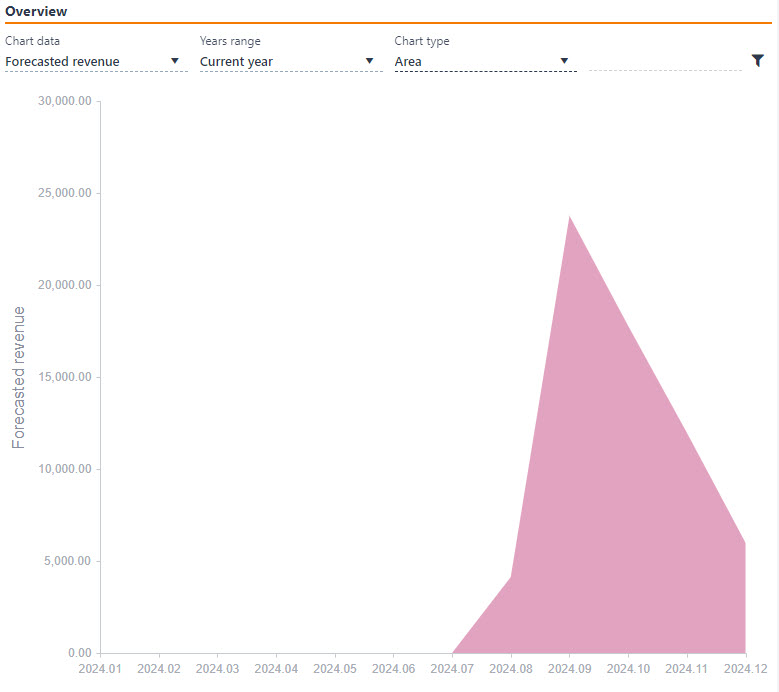
Task: Click the vertical 'Forecasted revenue' axis title
Action: tap(19, 377)
